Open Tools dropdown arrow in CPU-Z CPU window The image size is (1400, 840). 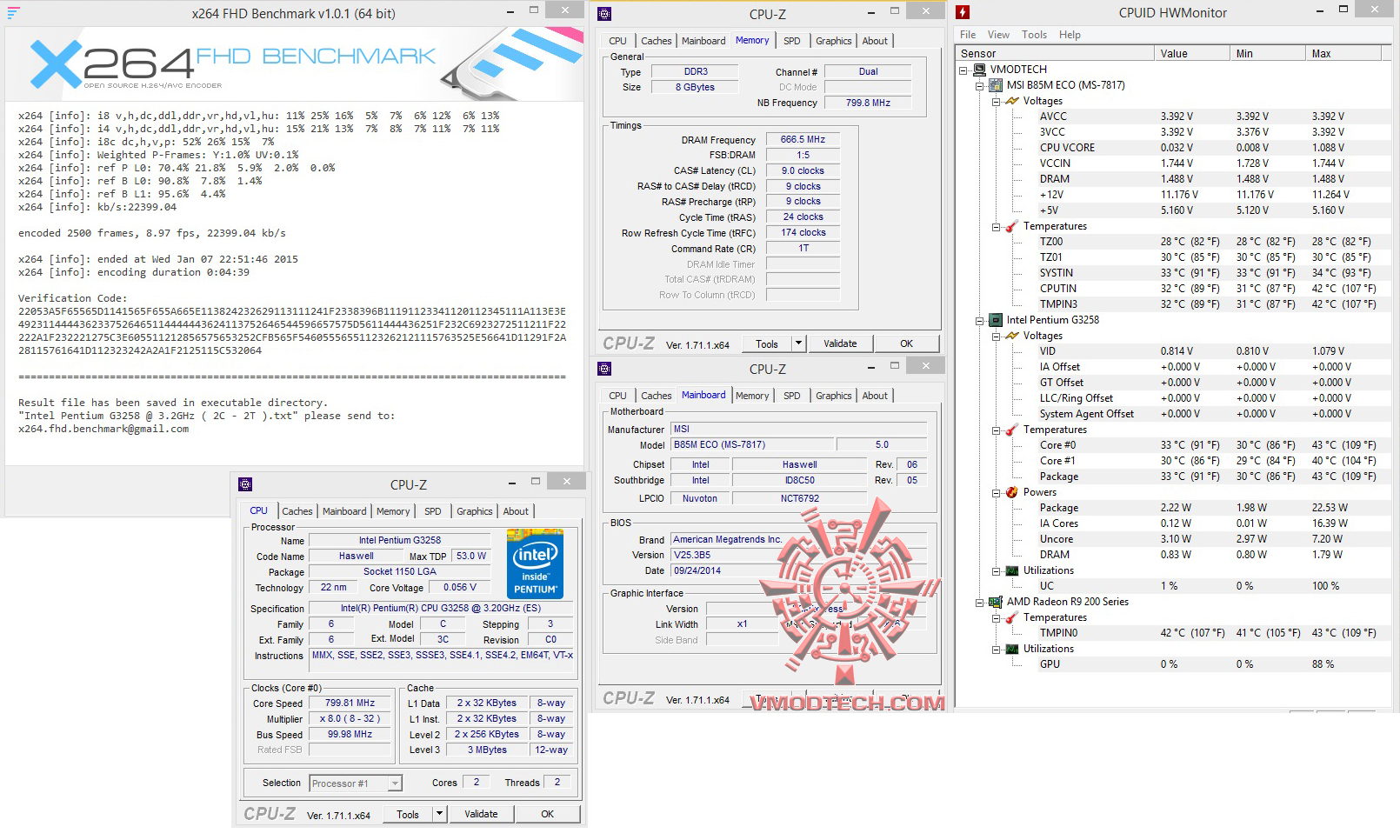click(x=439, y=814)
